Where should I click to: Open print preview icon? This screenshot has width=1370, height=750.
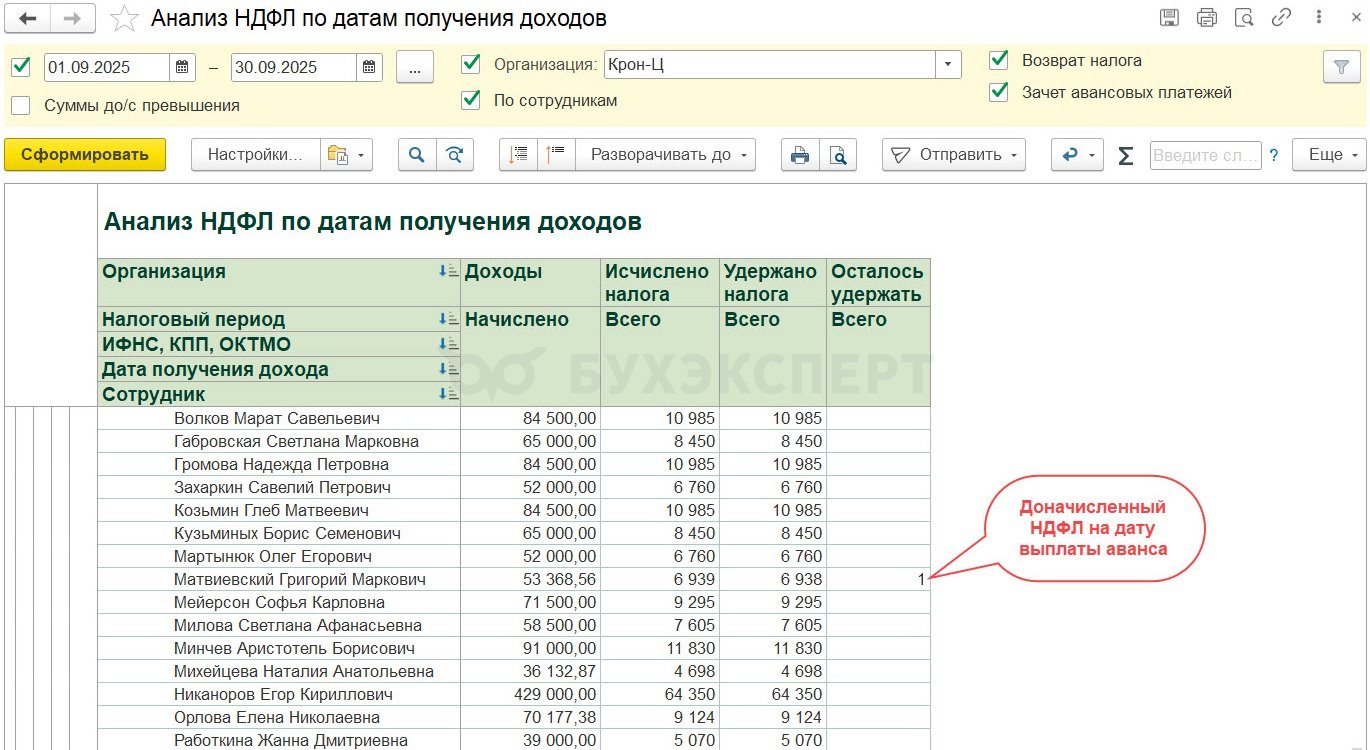[838, 155]
